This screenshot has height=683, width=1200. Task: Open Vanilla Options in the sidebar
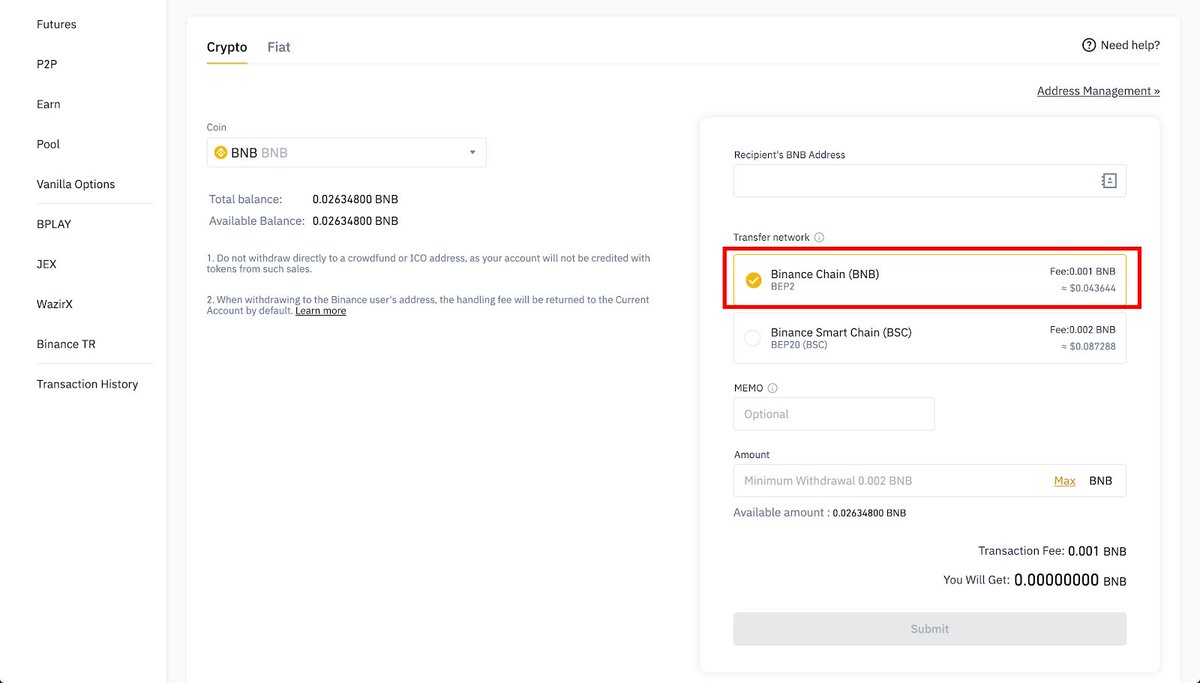[76, 184]
